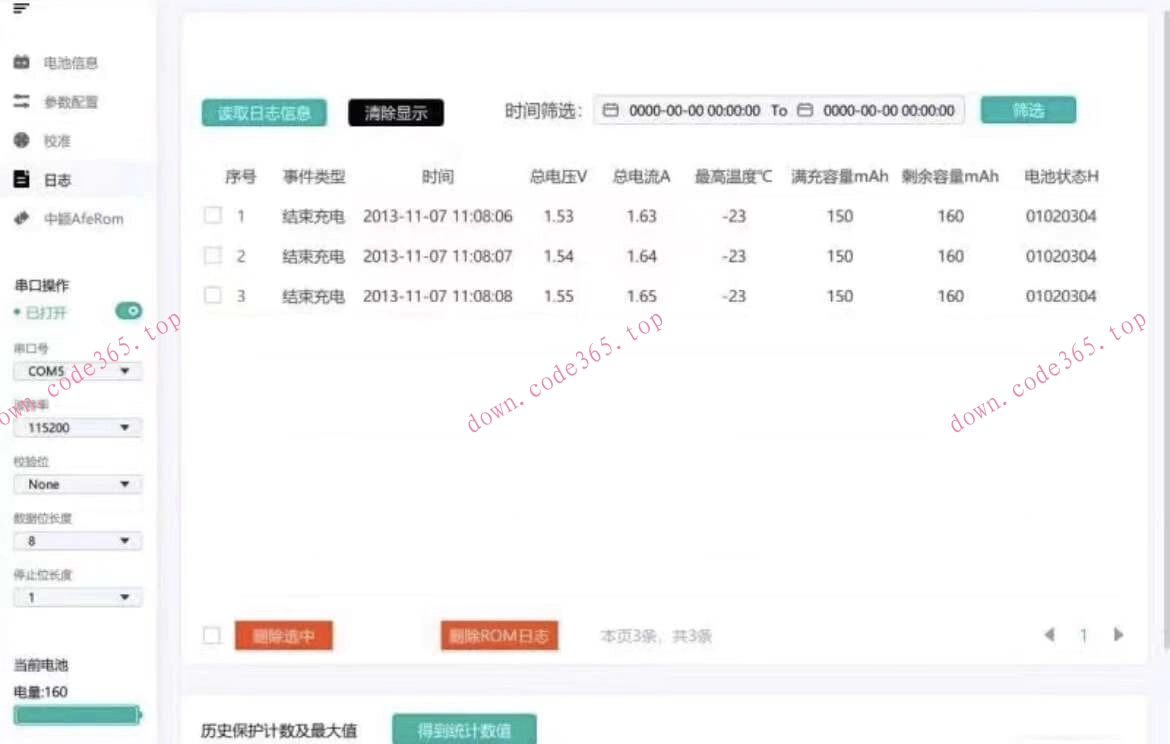The width and height of the screenshot is (1170, 744).
Task: Select the 清除显示 clear display option
Action: click(x=395, y=112)
